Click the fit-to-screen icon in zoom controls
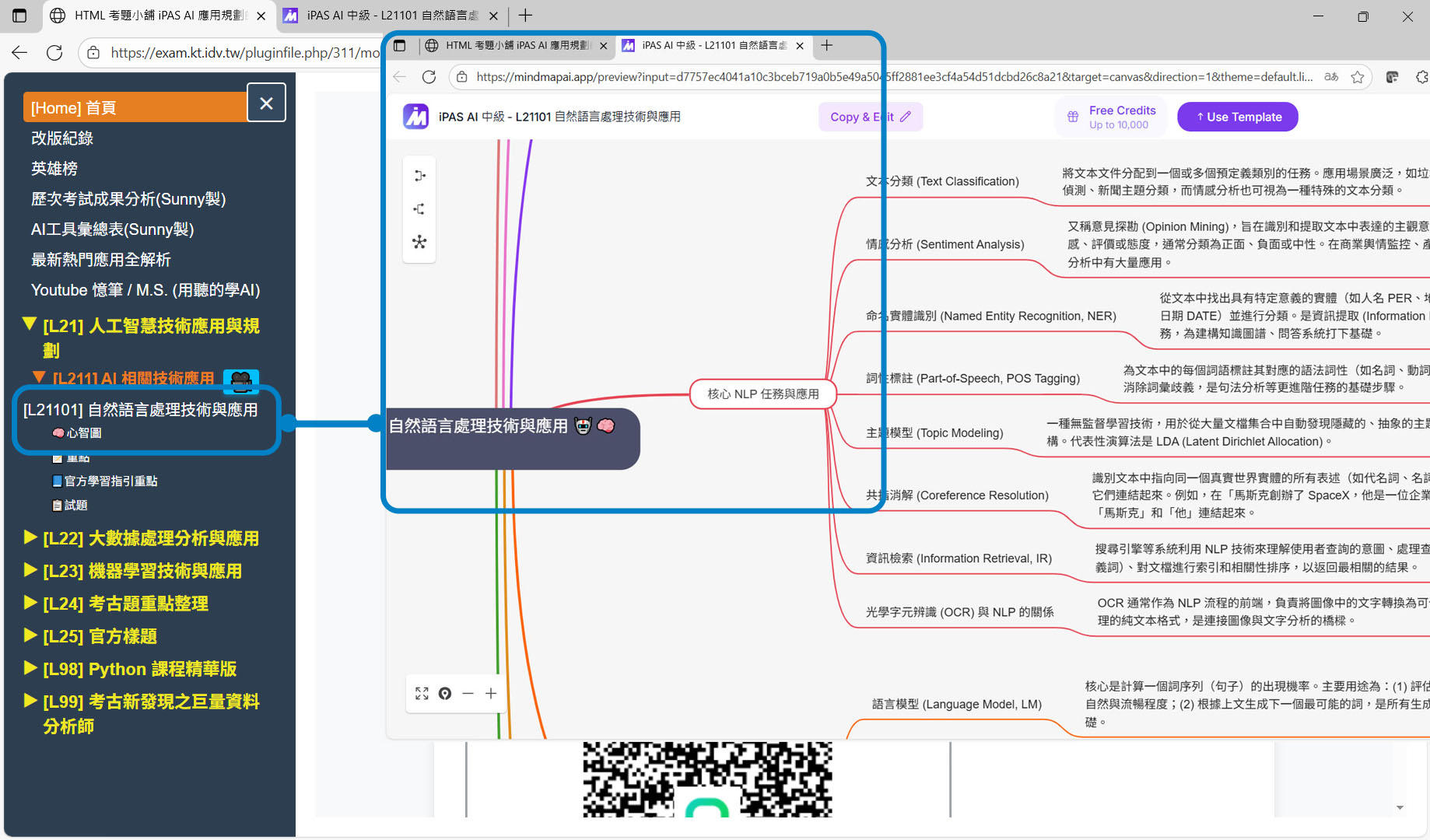 [422, 693]
